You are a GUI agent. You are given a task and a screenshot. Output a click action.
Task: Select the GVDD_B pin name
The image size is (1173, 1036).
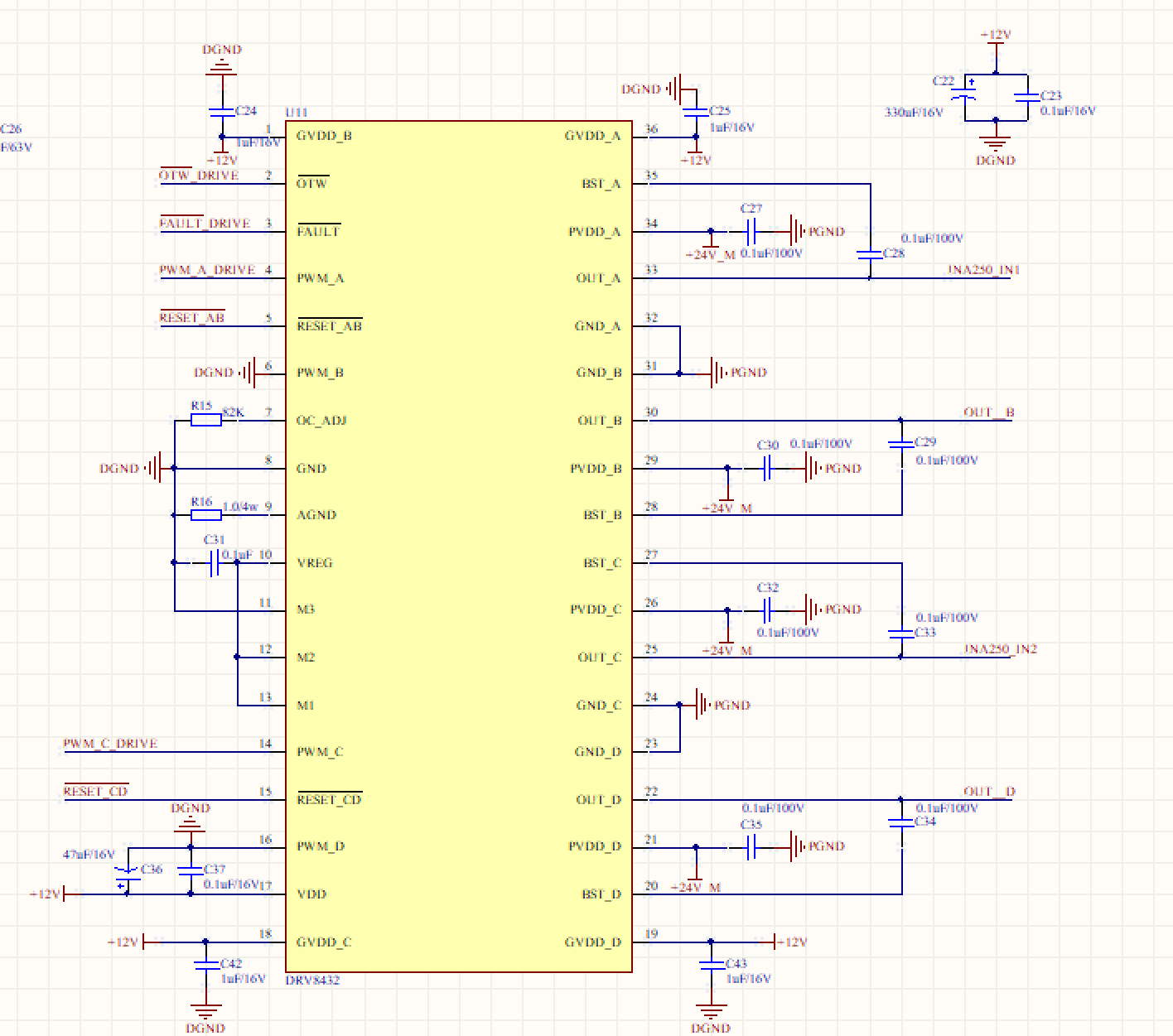pos(324,136)
